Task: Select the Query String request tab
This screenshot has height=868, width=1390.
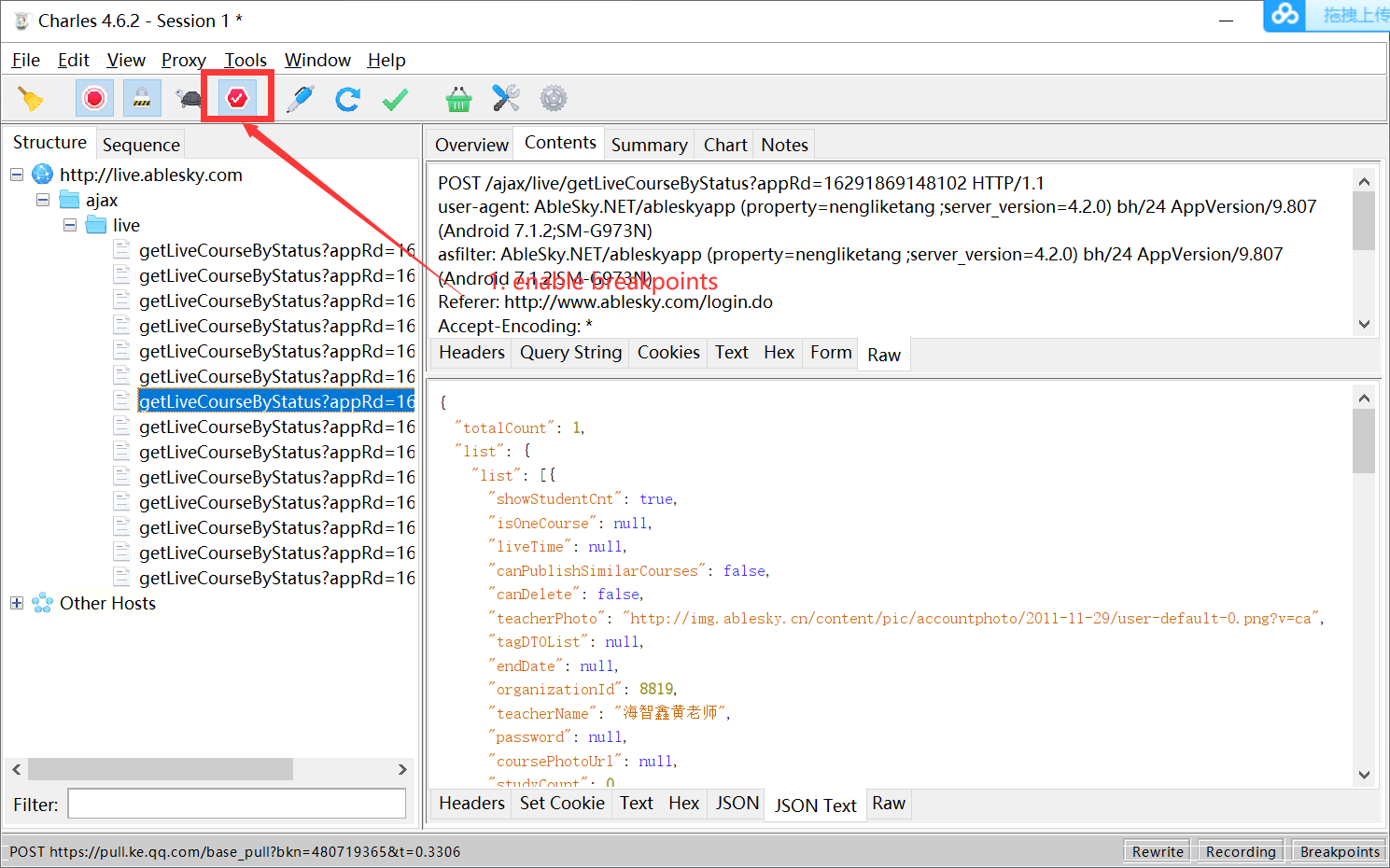Action: coord(571,352)
